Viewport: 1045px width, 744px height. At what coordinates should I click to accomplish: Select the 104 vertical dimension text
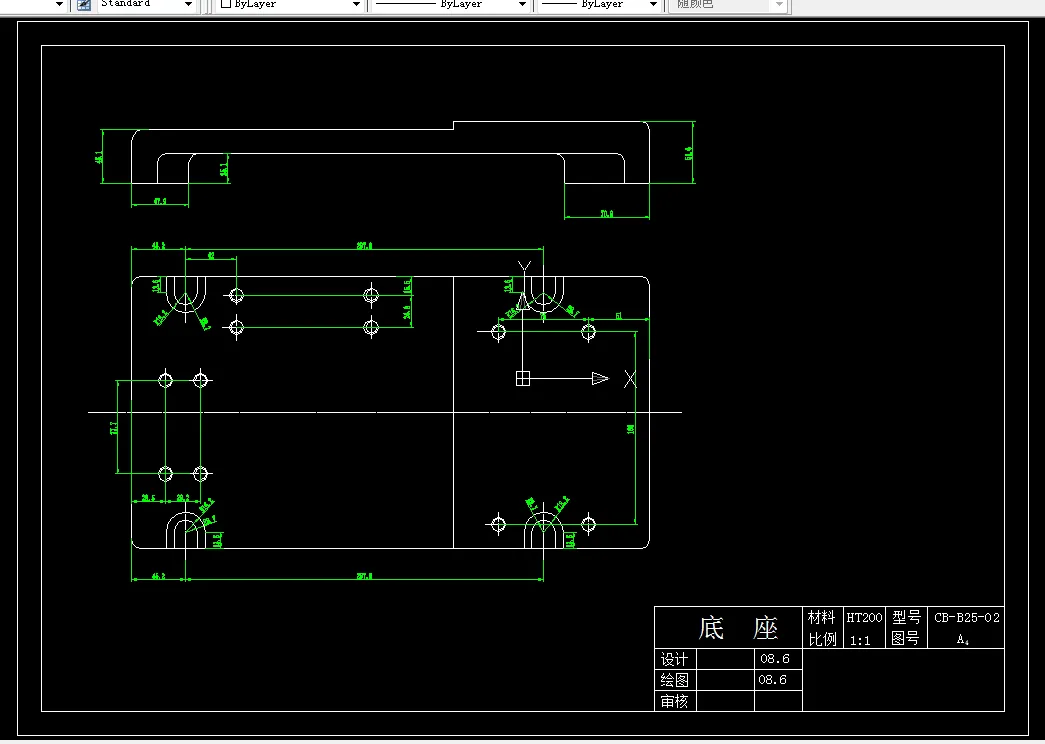pos(630,429)
